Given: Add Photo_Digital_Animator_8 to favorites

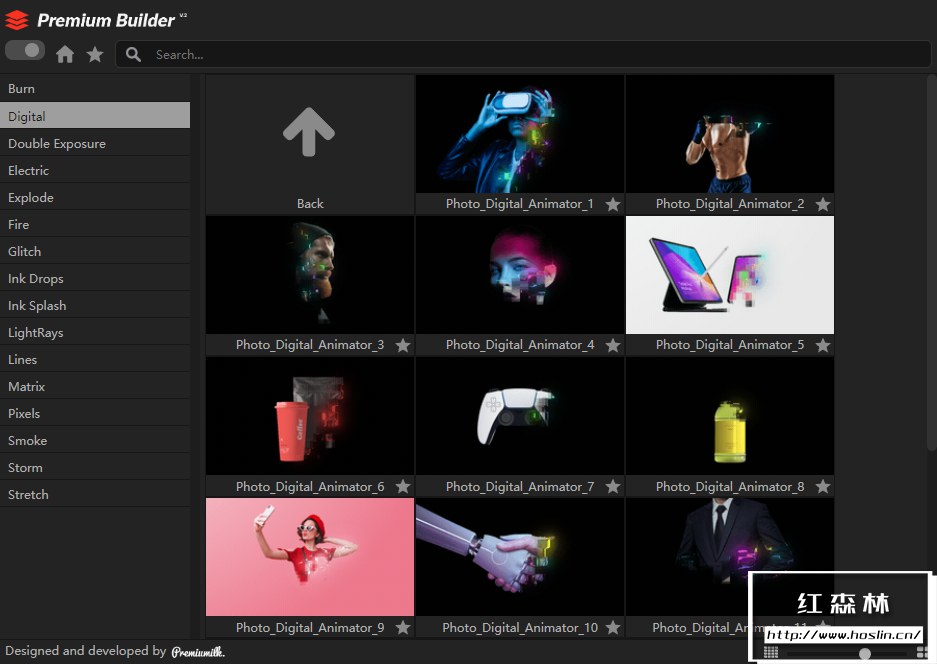Looking at the screenshot, I should click(823, 486).
